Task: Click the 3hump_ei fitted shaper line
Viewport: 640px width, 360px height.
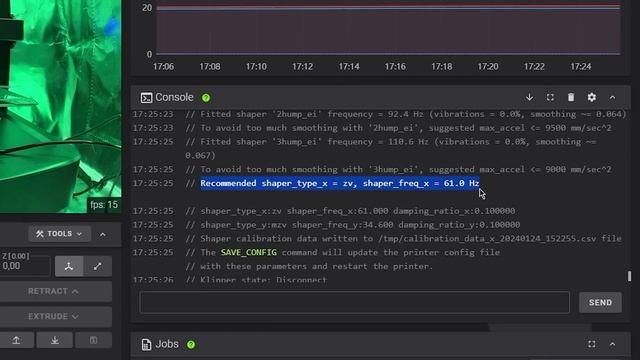Action: pos(391,149)
